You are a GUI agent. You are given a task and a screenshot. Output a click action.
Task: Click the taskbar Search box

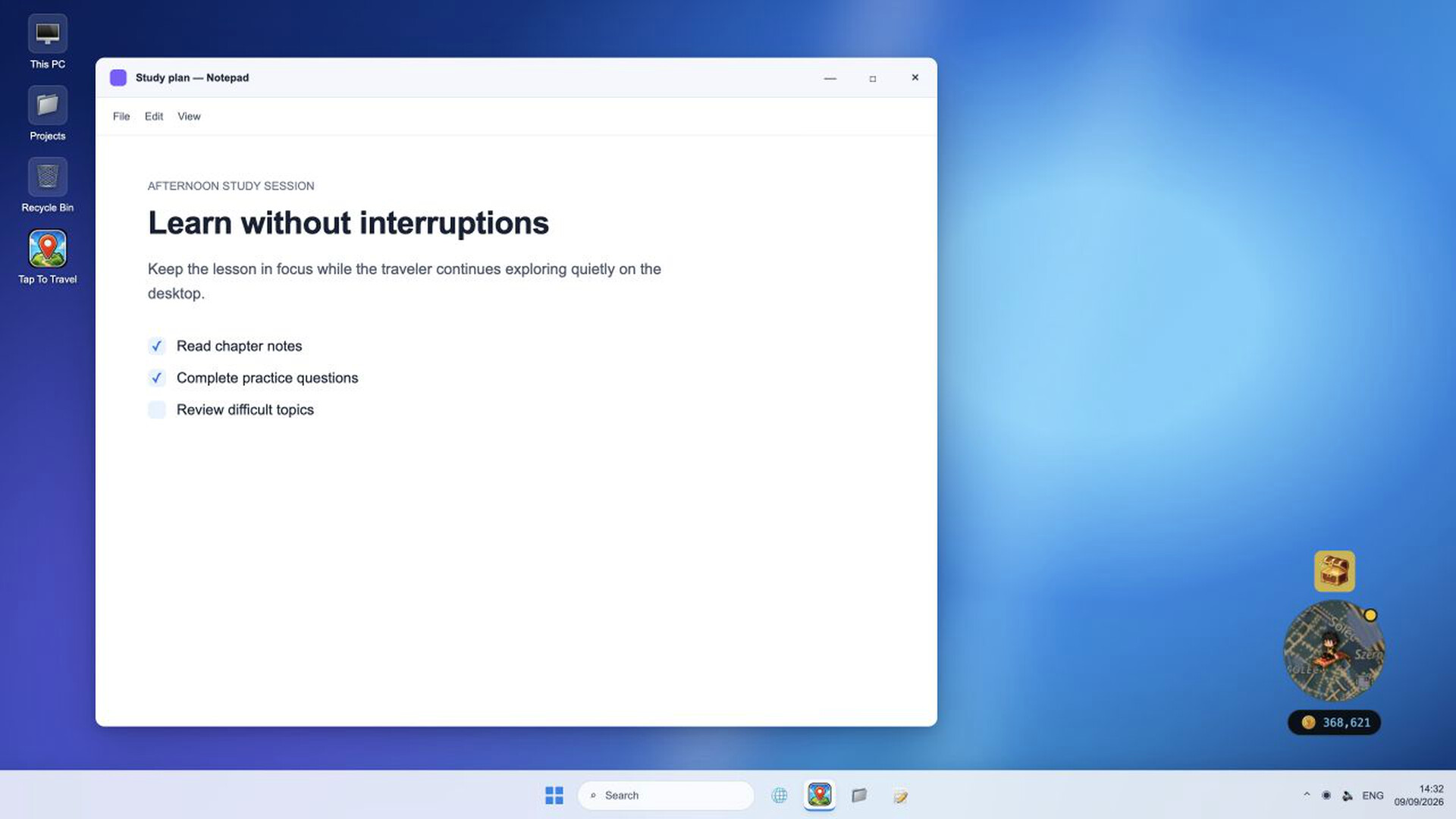pos(666,795)
